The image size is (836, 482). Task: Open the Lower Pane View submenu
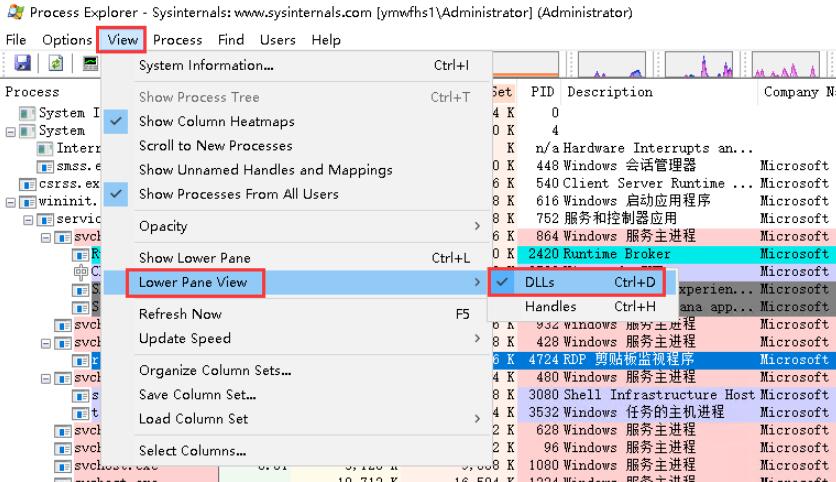coord(296,283)
